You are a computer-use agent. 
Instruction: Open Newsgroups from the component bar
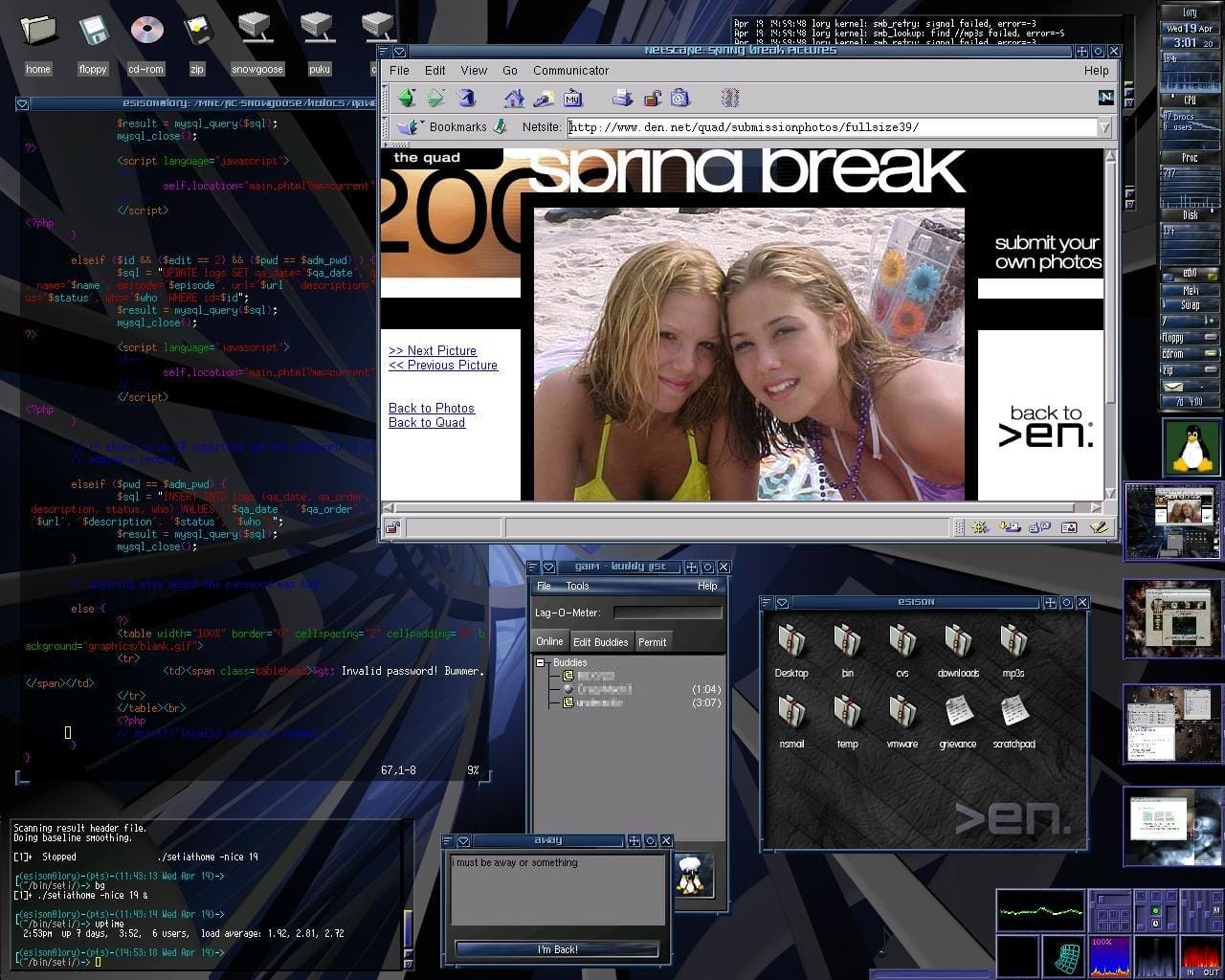(1039, 527)
